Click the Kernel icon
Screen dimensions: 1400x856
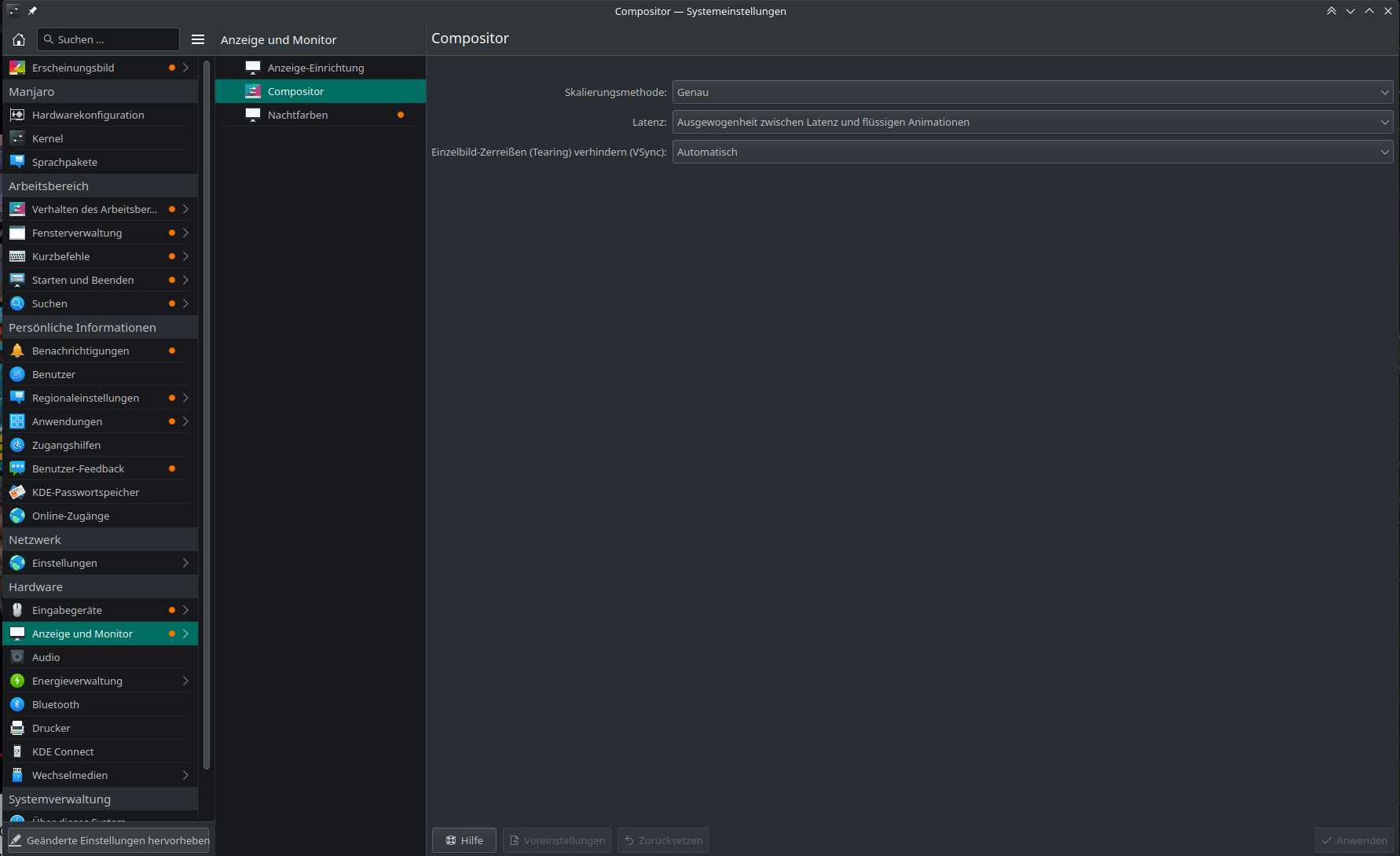tap(17, 138)
